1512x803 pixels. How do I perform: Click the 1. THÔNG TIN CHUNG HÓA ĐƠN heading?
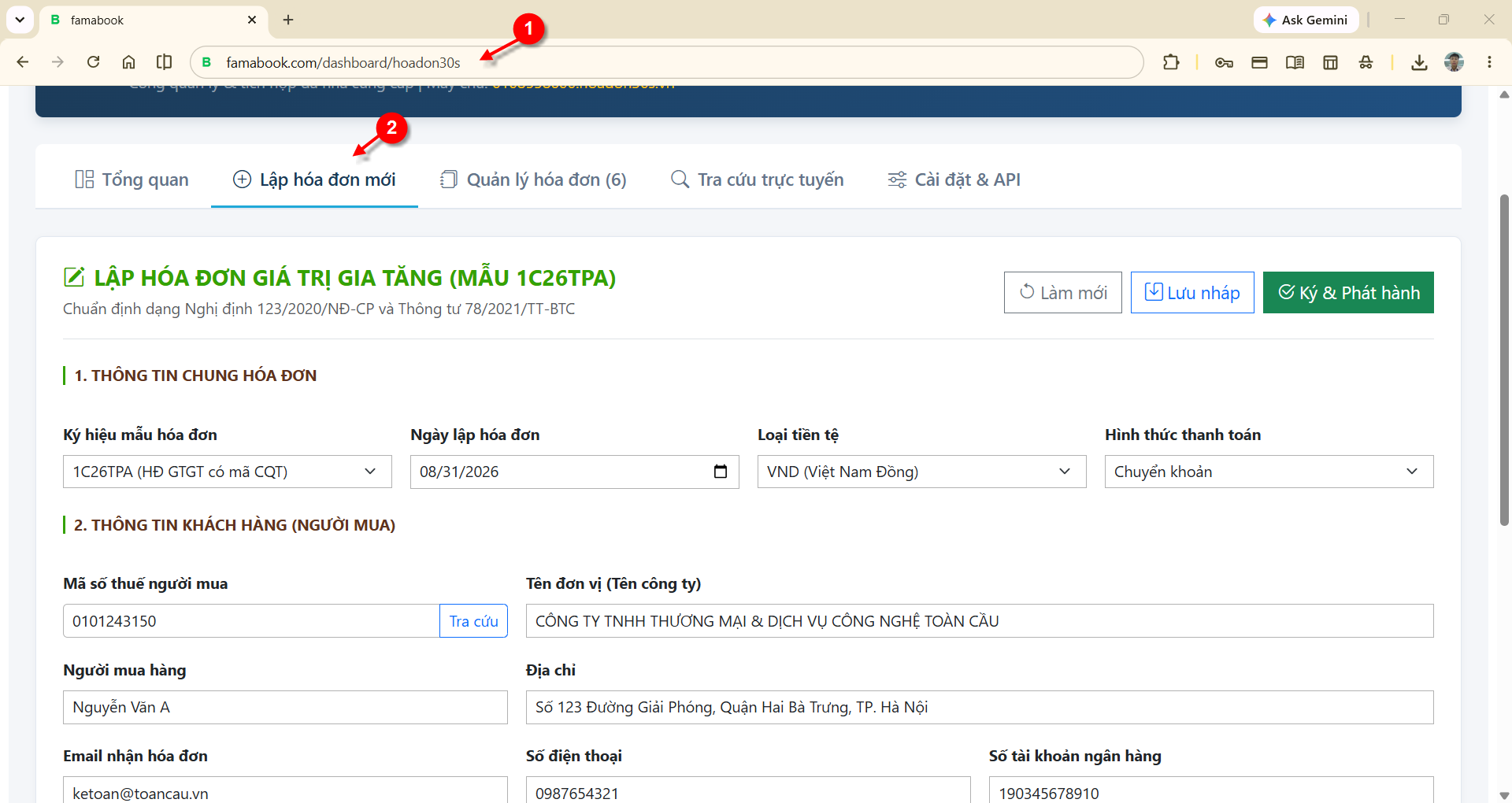point(195,376)
